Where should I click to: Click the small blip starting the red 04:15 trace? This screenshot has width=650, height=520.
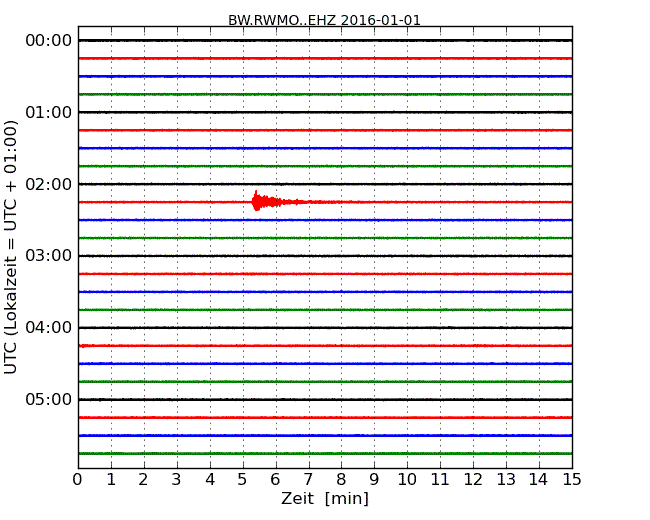(x=83, y=346)
